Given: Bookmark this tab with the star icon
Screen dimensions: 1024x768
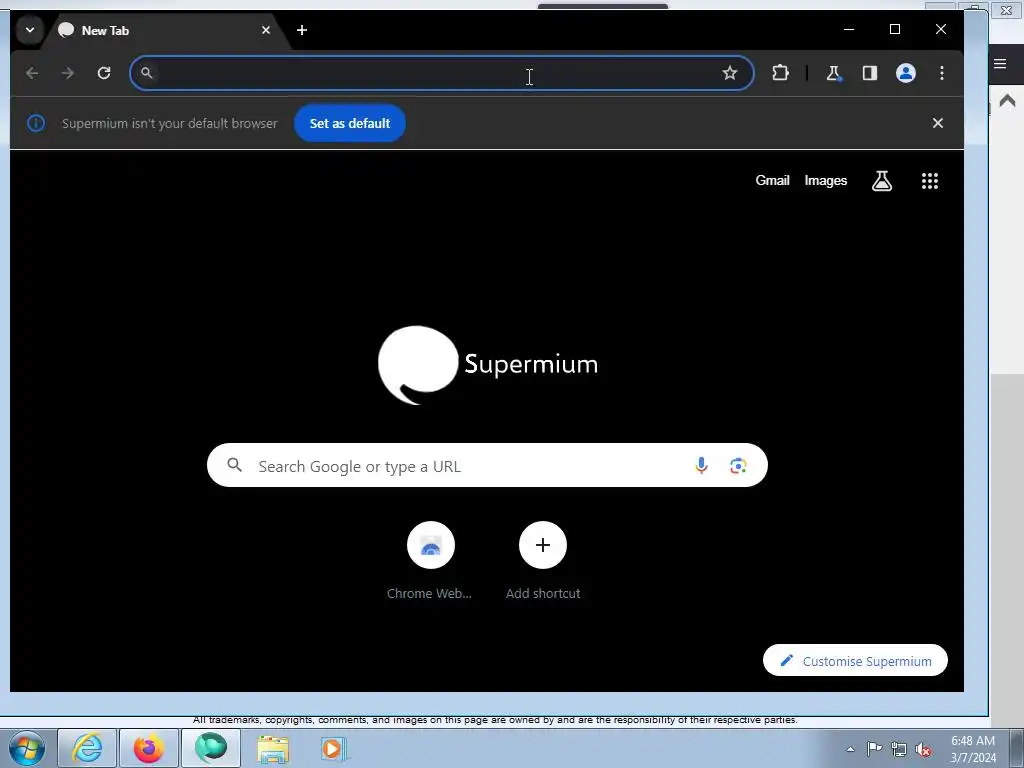Looking at the screenshot, I should (729, 73).
